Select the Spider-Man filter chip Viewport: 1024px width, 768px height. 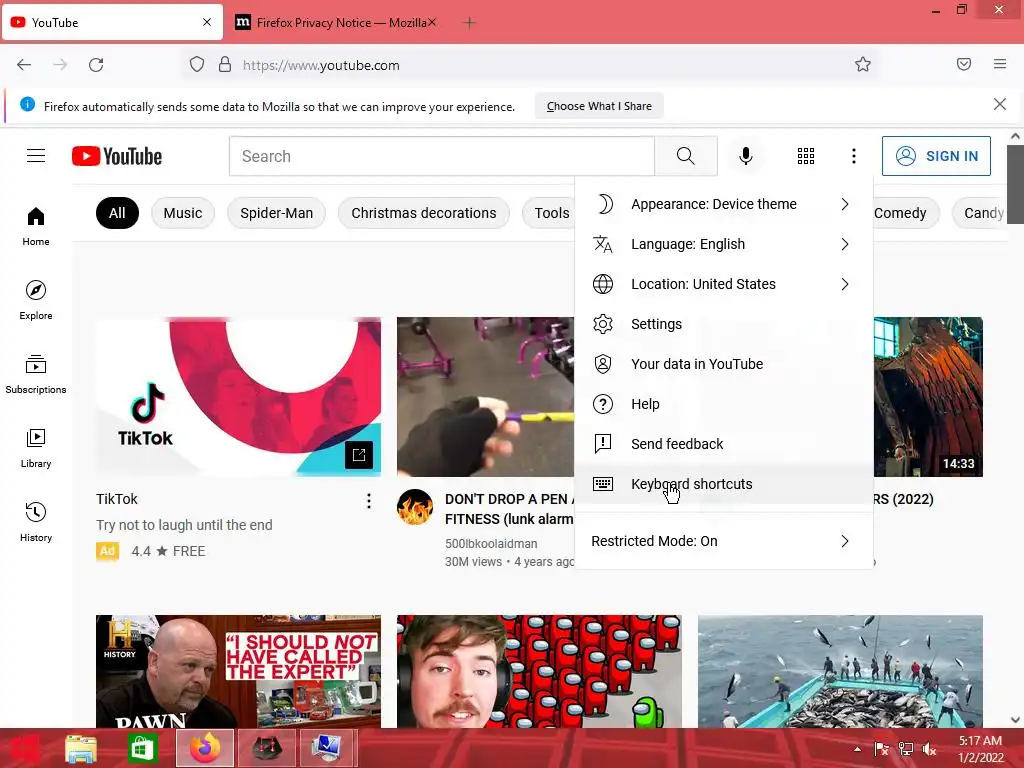(276, 213)
